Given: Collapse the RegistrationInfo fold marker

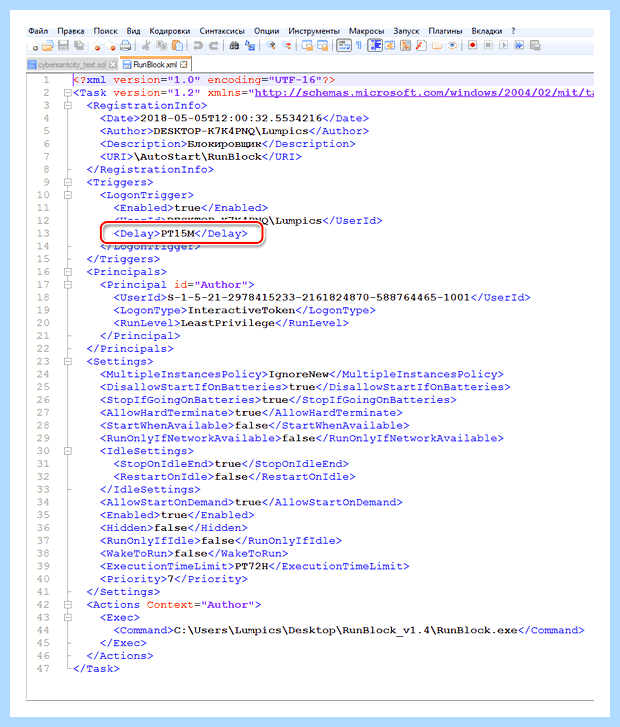Looking at the screenshot, I should 68,106.
